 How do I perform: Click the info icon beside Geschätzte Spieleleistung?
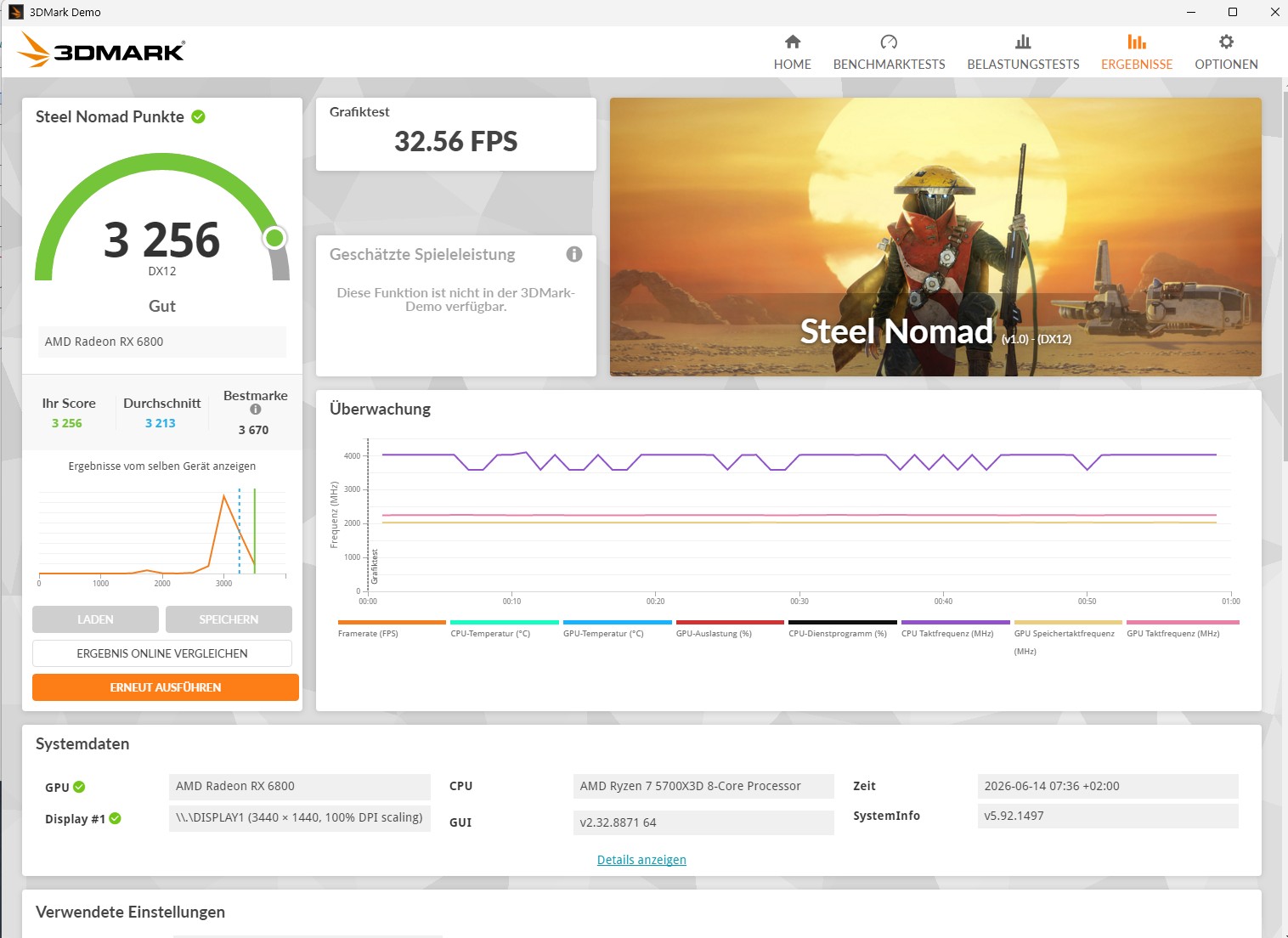574,254
